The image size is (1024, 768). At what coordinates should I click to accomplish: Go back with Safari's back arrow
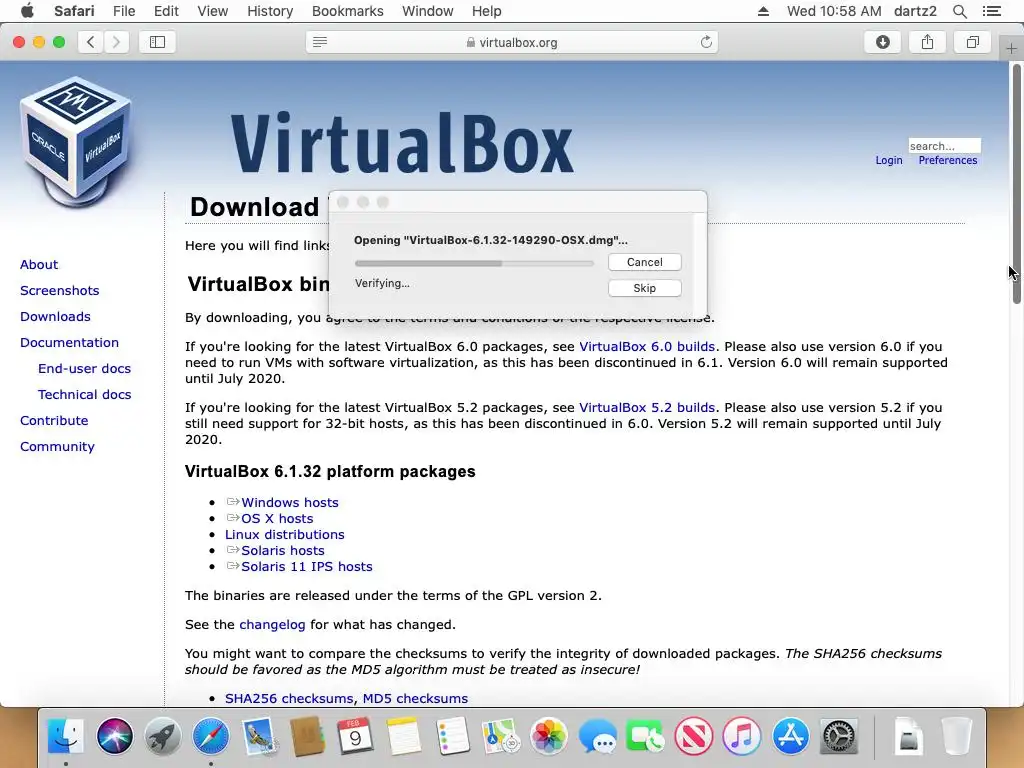(91, 42)
